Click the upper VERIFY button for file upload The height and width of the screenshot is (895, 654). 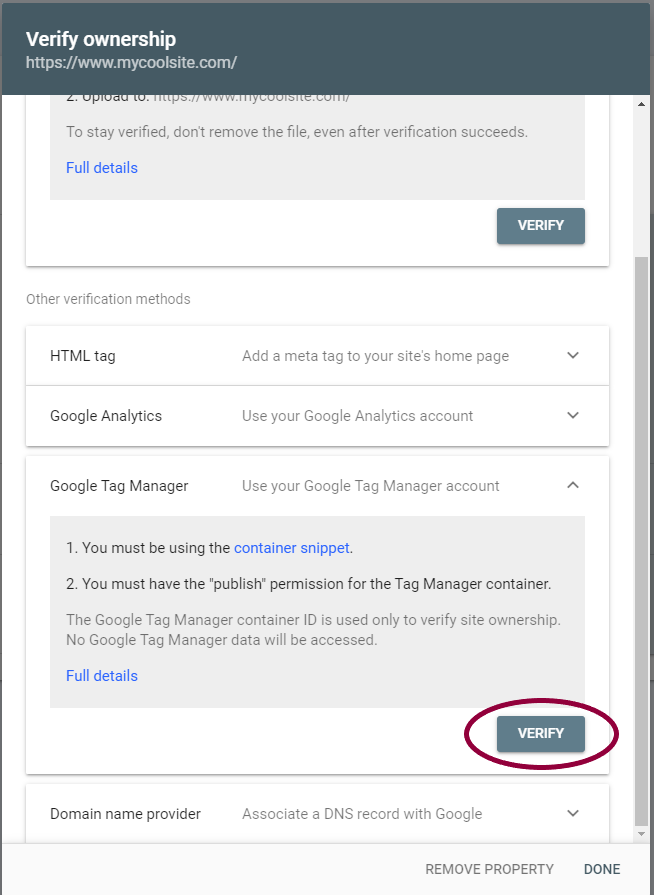(x=540, y=225)
